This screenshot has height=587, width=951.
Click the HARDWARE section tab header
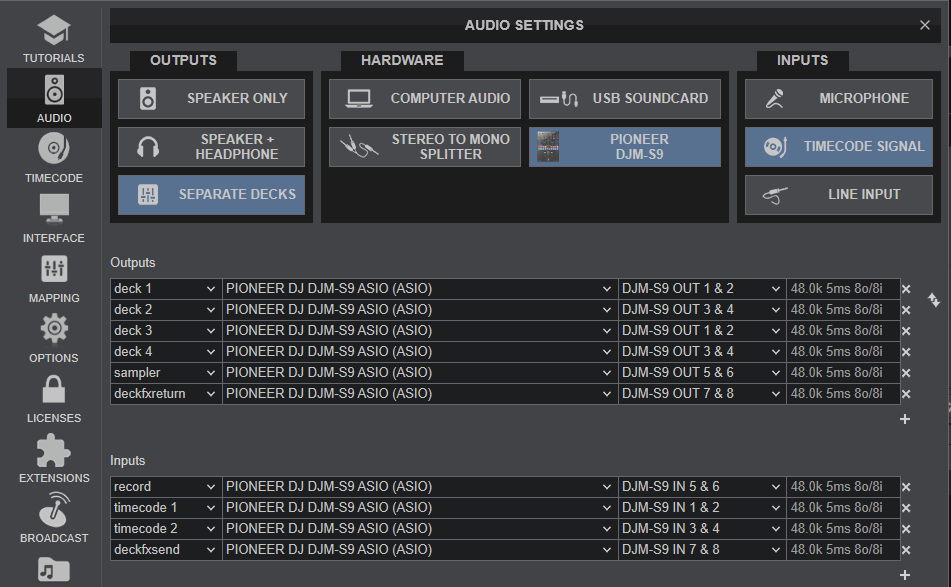[402, 61]
